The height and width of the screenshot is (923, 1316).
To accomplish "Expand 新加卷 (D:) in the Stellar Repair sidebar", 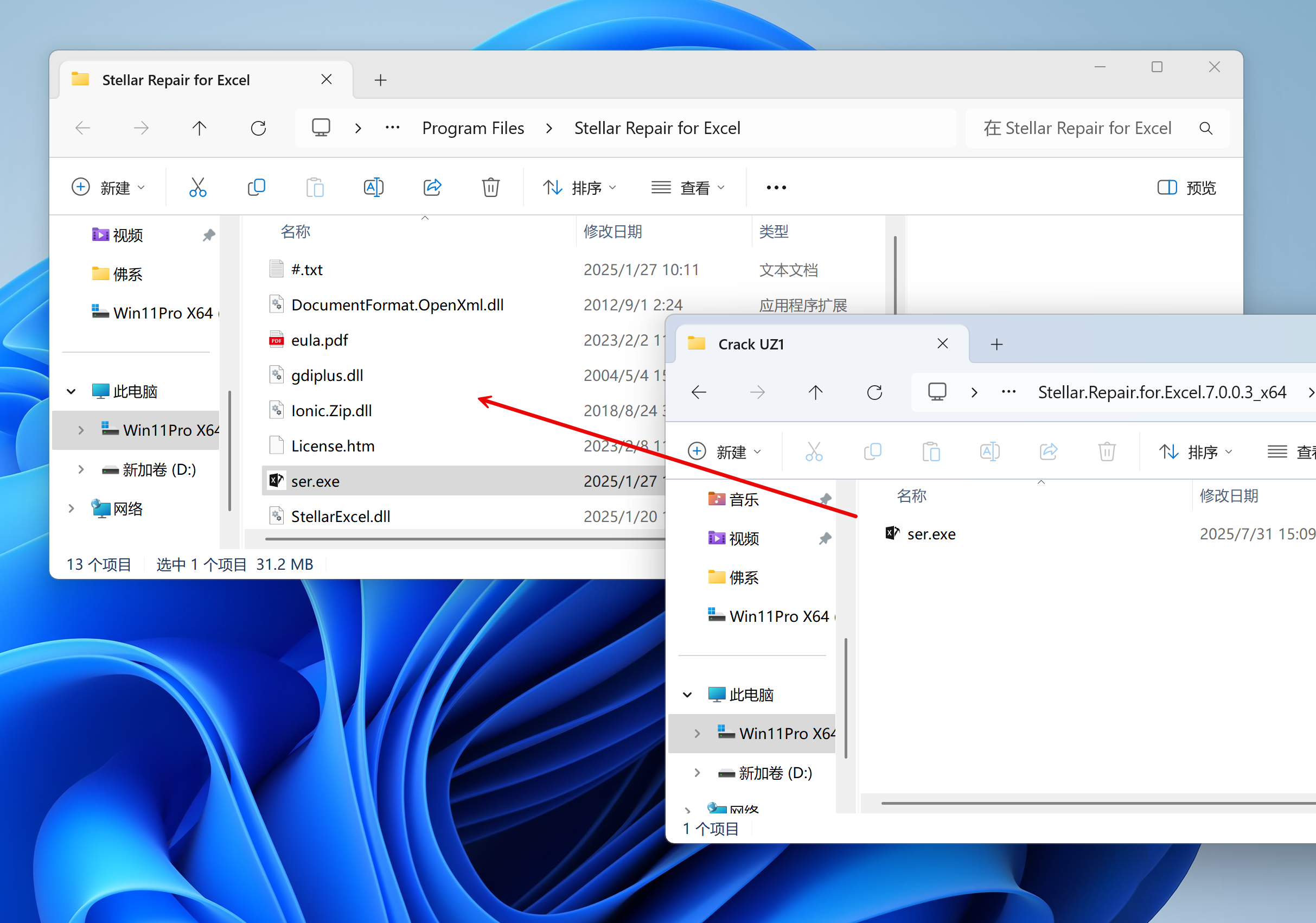I will 81,469.
